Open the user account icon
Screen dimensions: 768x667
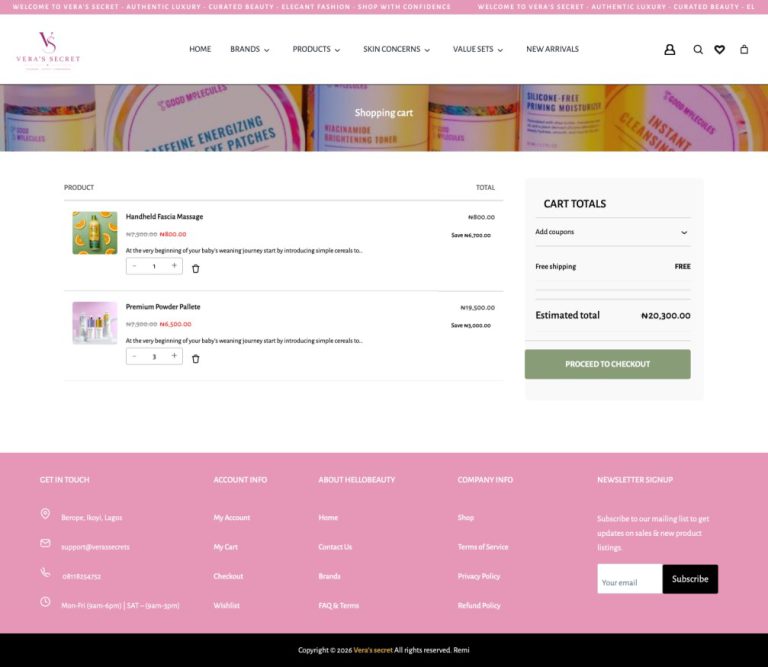click(x=670, y=49)
